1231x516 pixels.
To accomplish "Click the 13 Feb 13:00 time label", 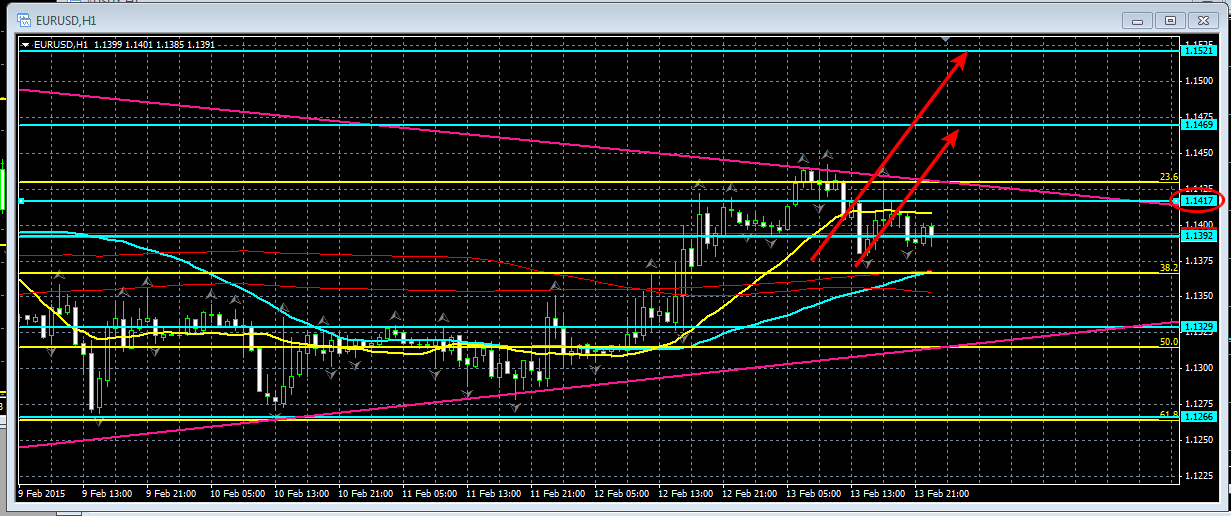I will (877, 494).
